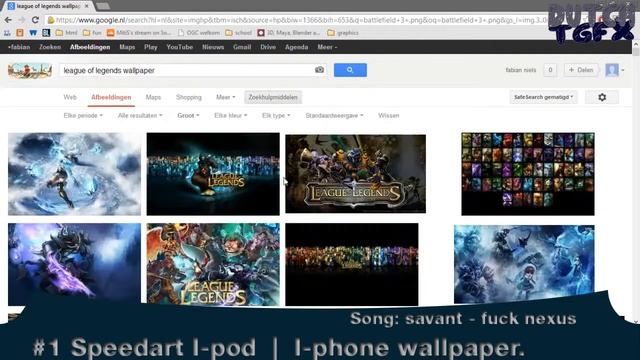The width and height of the screenshot is (640, 360).
Task: Expand the Meer dropdown in search tabs
Action: [225, 97]
